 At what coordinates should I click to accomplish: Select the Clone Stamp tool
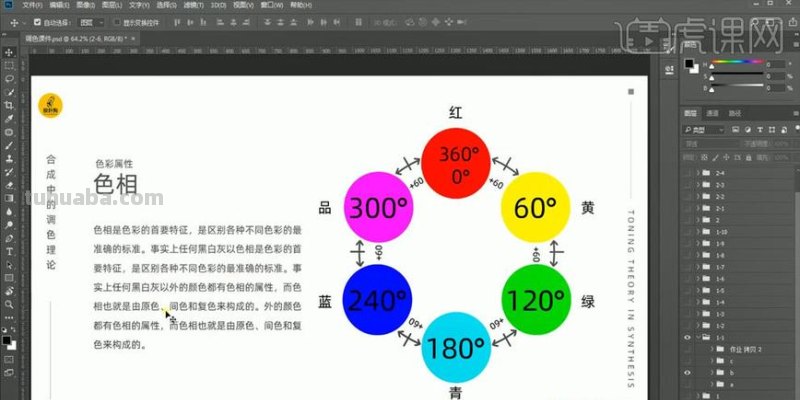pyautogui.click(x=9, y=158)
